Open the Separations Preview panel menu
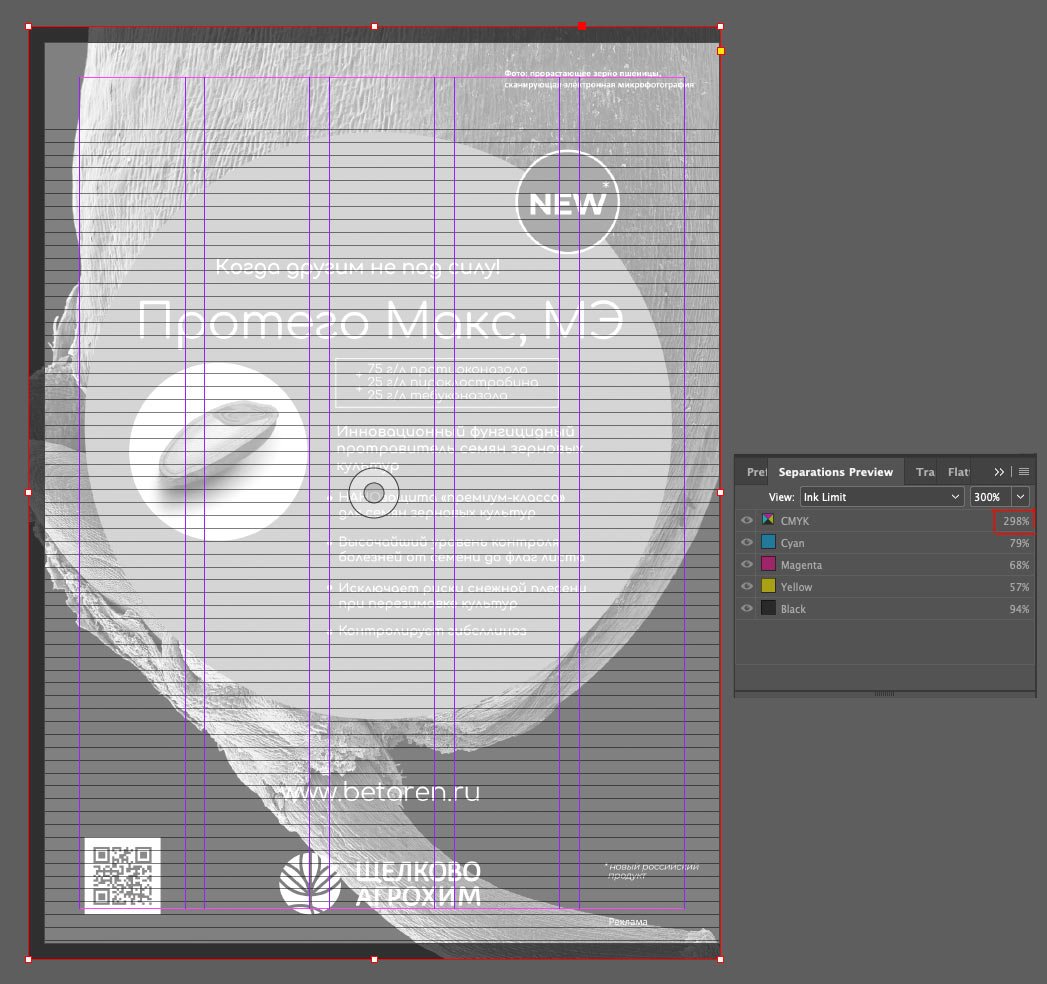 pyautogui.click(x=1024, y=472)
